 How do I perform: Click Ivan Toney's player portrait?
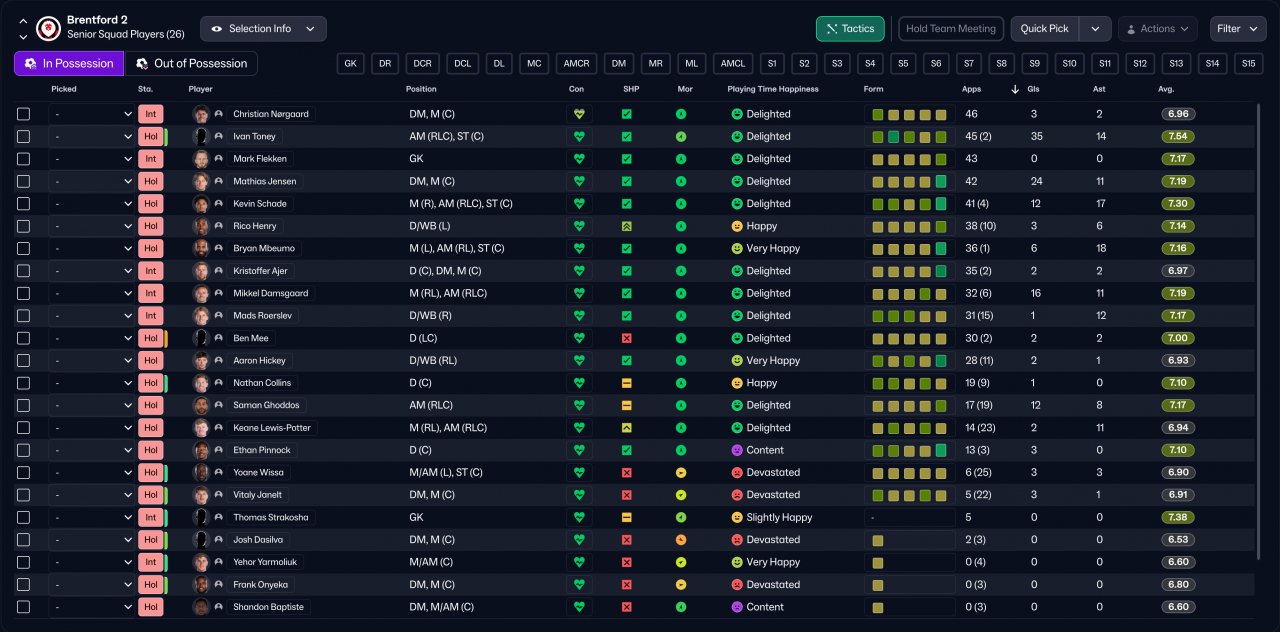pyautogui.click(x=201, y=136)
